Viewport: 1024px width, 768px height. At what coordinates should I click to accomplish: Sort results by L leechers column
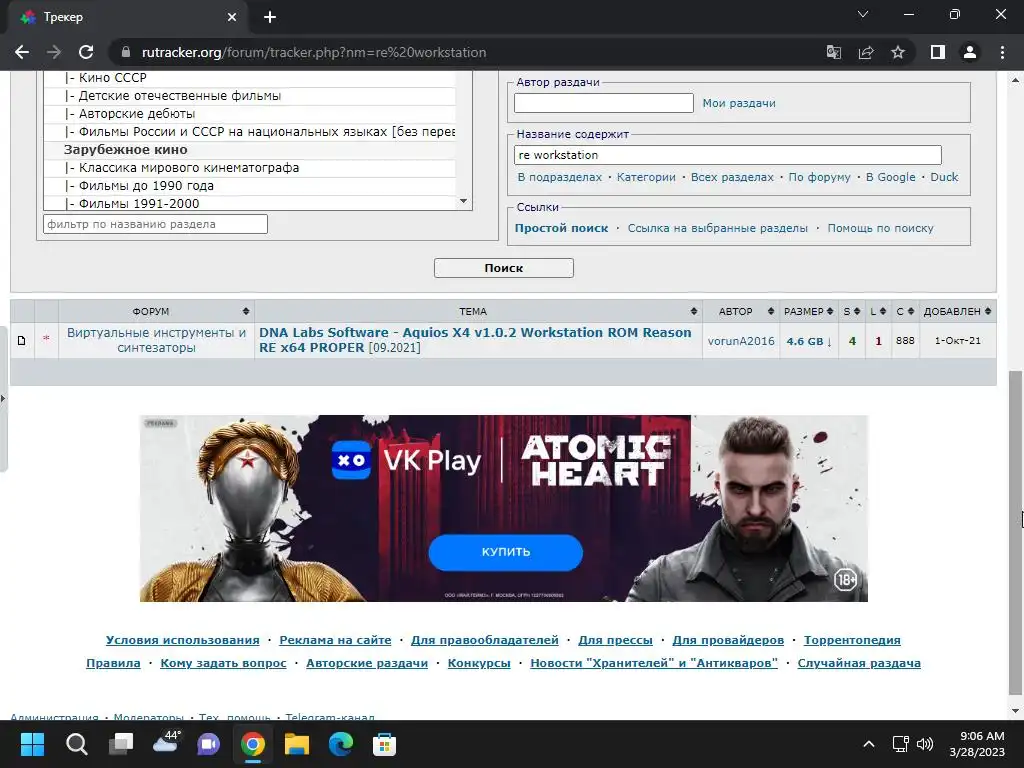[878, 312]
